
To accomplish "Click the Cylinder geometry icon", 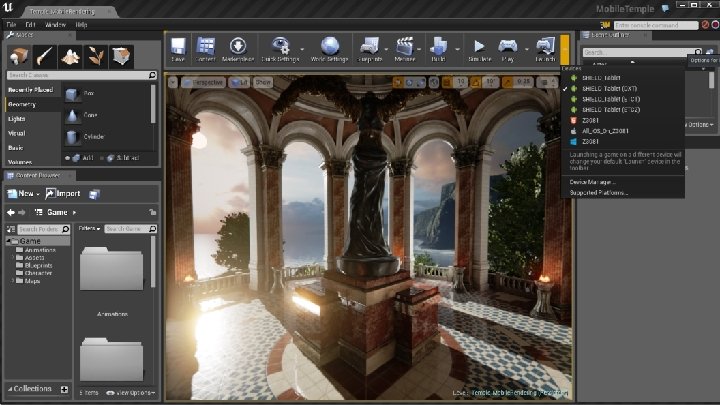I will point(71,137).
